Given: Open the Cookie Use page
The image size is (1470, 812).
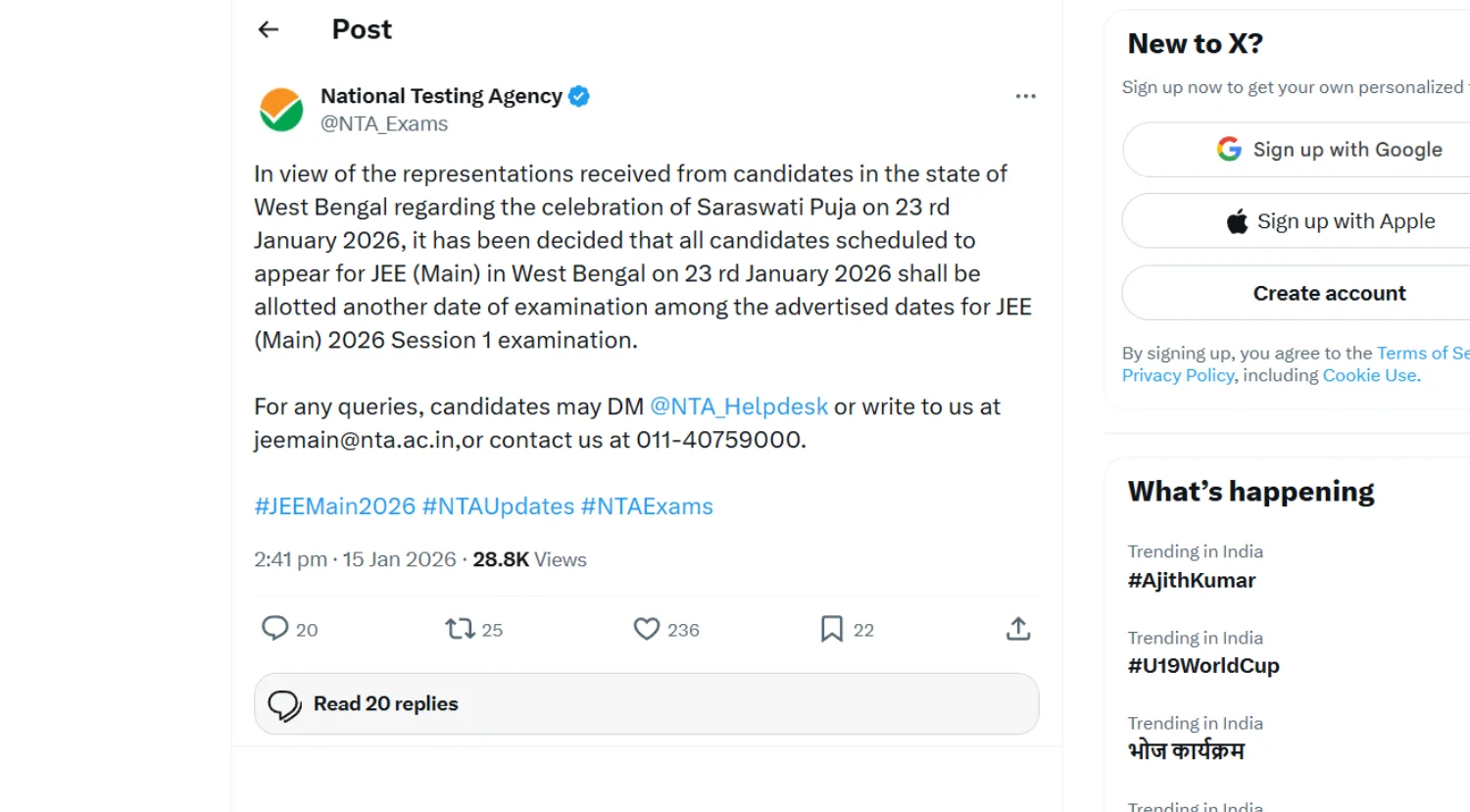Looking at the screenshot, I should [1368, 375].
